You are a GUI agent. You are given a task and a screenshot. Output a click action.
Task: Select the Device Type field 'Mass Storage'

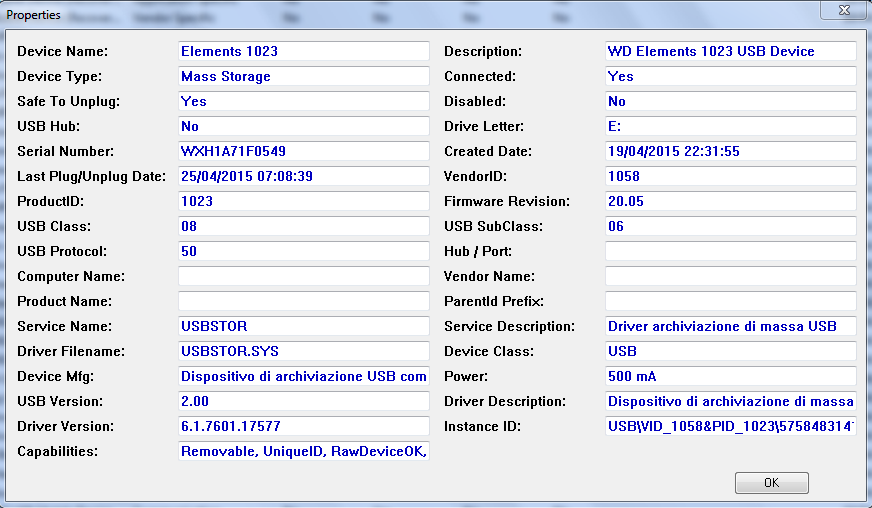coord(304,76)
